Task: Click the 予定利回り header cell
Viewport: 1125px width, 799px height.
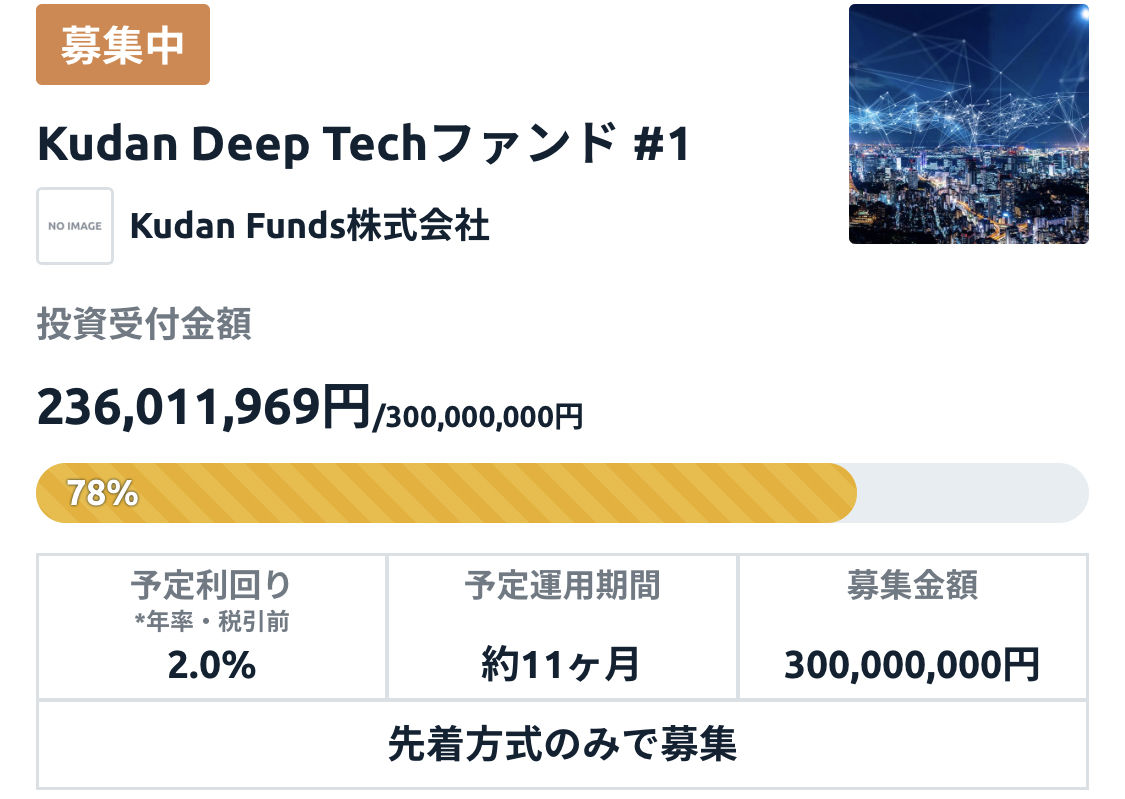Action: click(212, 585)
